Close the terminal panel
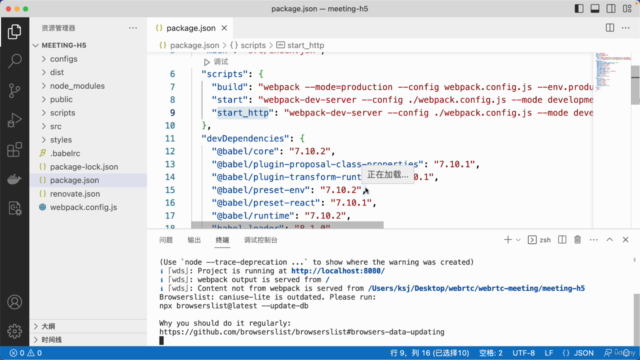The height and width of the screenshot is (360, 640). point(625,240)
